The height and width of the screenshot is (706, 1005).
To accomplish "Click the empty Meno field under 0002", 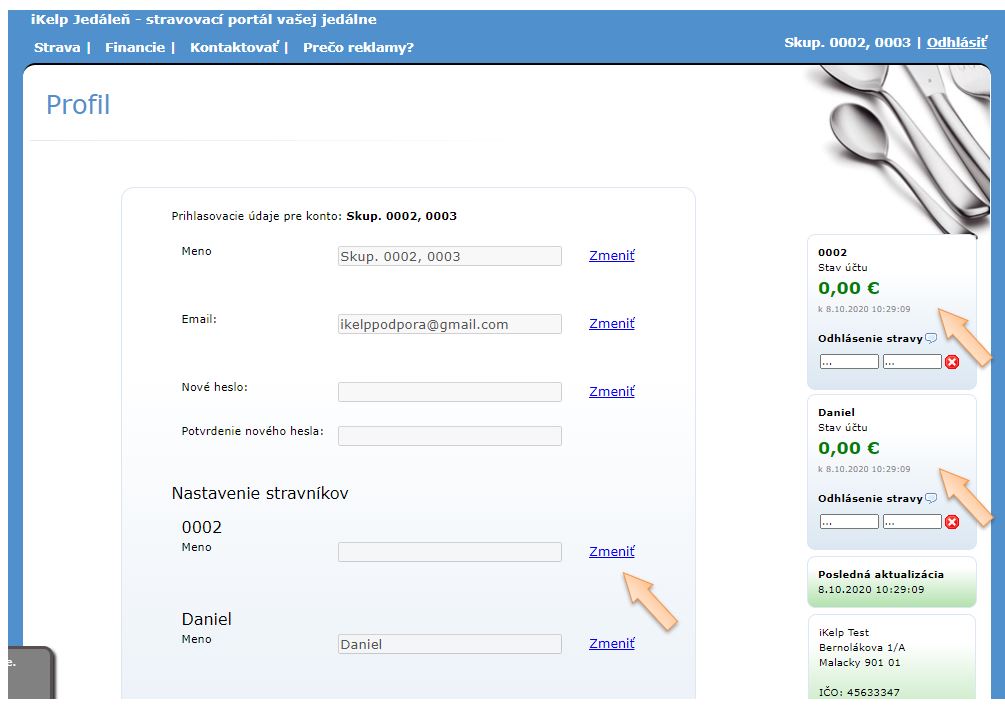I will pos(449,552).
